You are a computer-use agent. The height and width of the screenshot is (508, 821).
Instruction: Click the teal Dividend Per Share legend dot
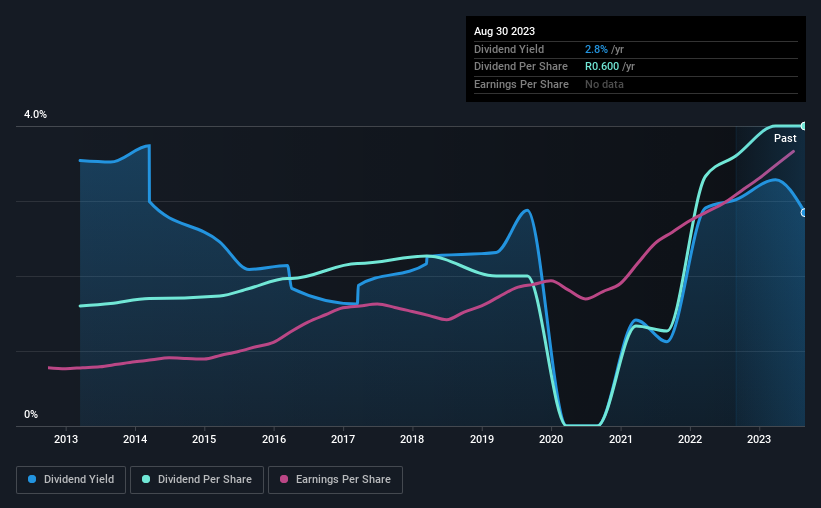pos(146,479)
